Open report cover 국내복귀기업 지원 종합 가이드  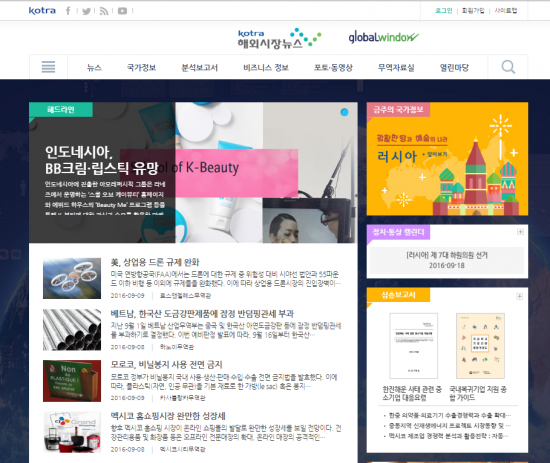(x=480, y=346)
